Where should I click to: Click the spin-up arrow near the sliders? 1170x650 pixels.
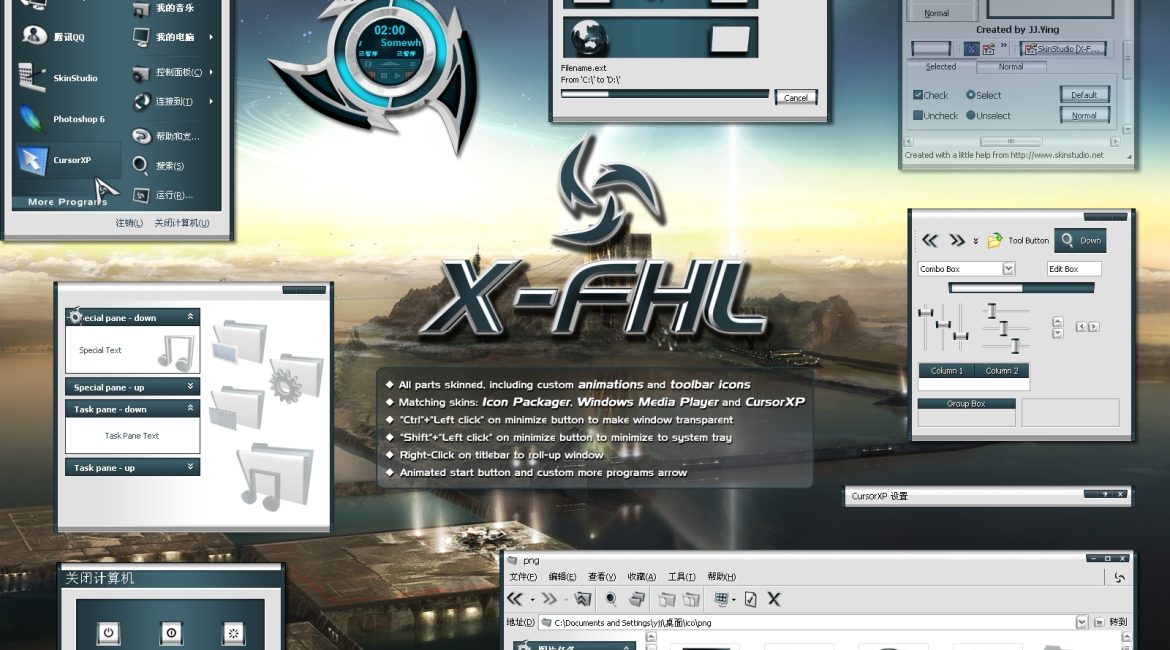click(x=1057, y=322)
